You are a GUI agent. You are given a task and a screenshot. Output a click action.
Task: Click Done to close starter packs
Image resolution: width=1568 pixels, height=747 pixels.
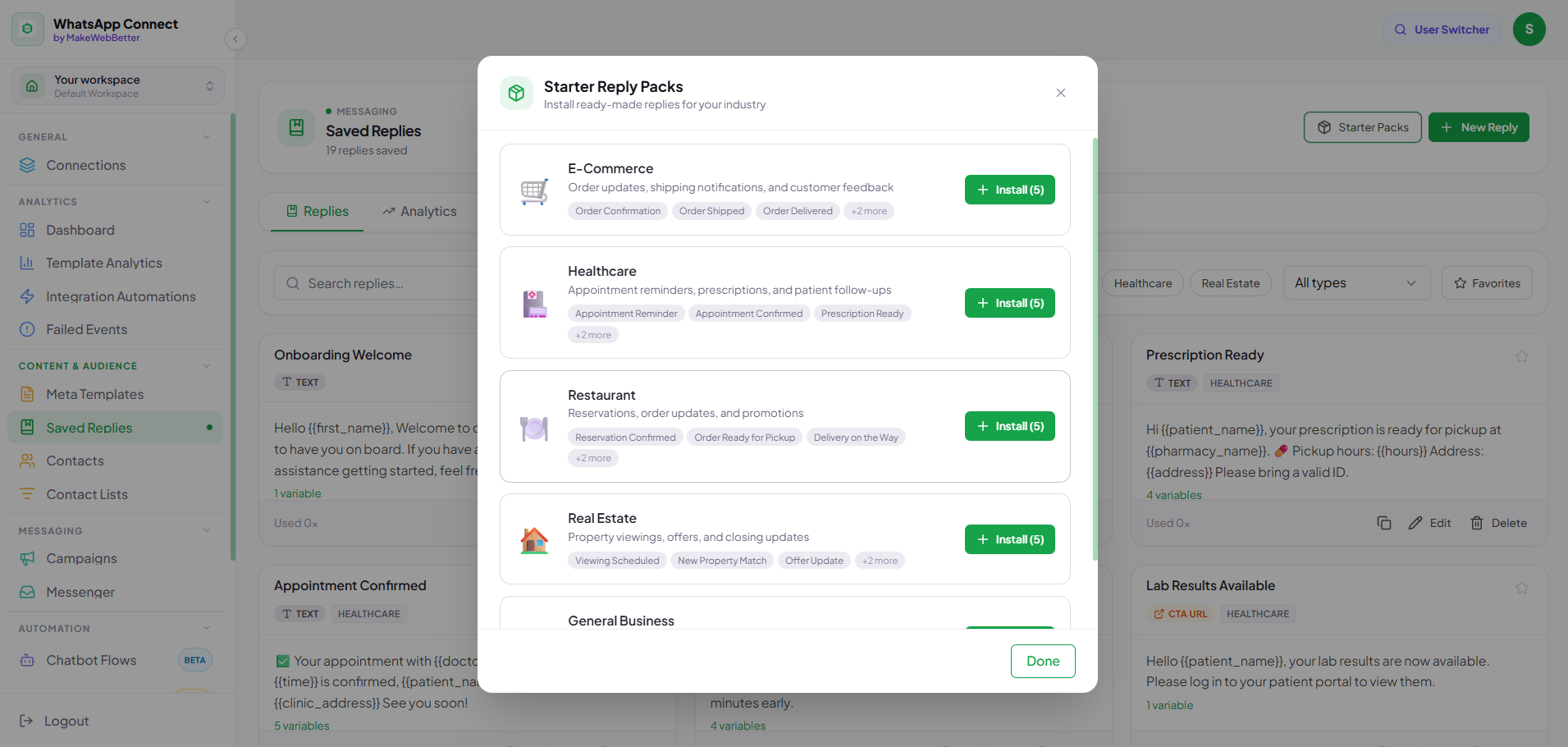(x=1043, y=662)
